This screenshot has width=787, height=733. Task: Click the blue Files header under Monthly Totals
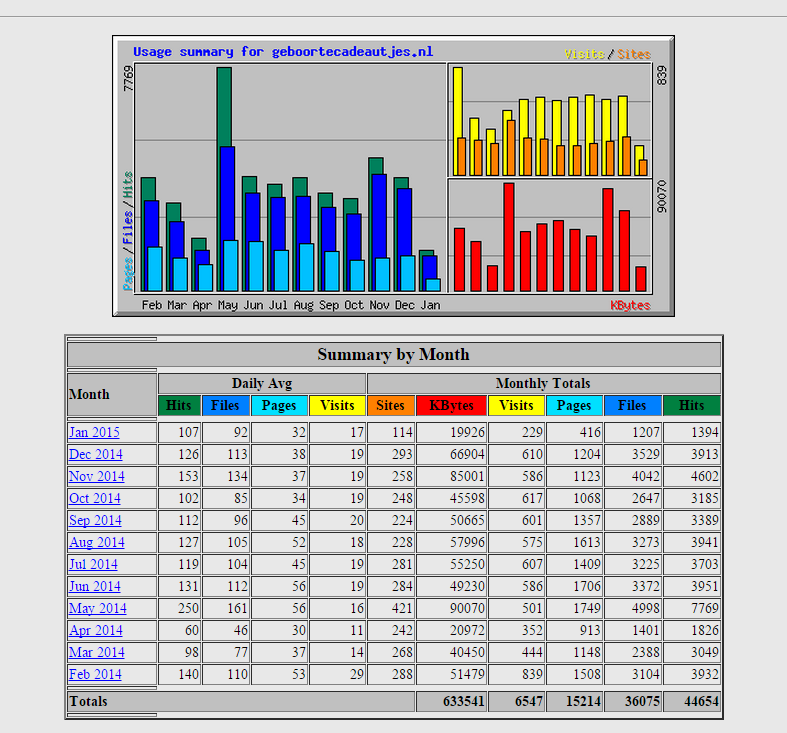pos(633,406)
